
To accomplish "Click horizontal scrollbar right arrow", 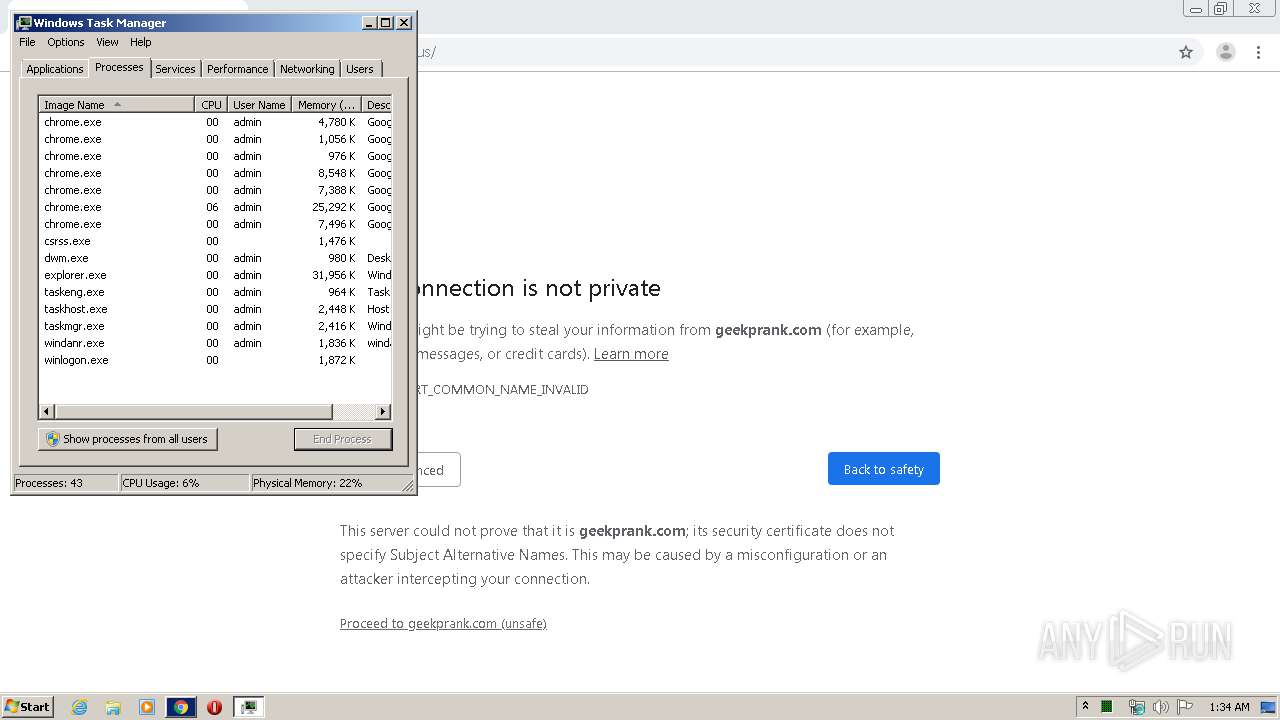I will click(383, 411).
